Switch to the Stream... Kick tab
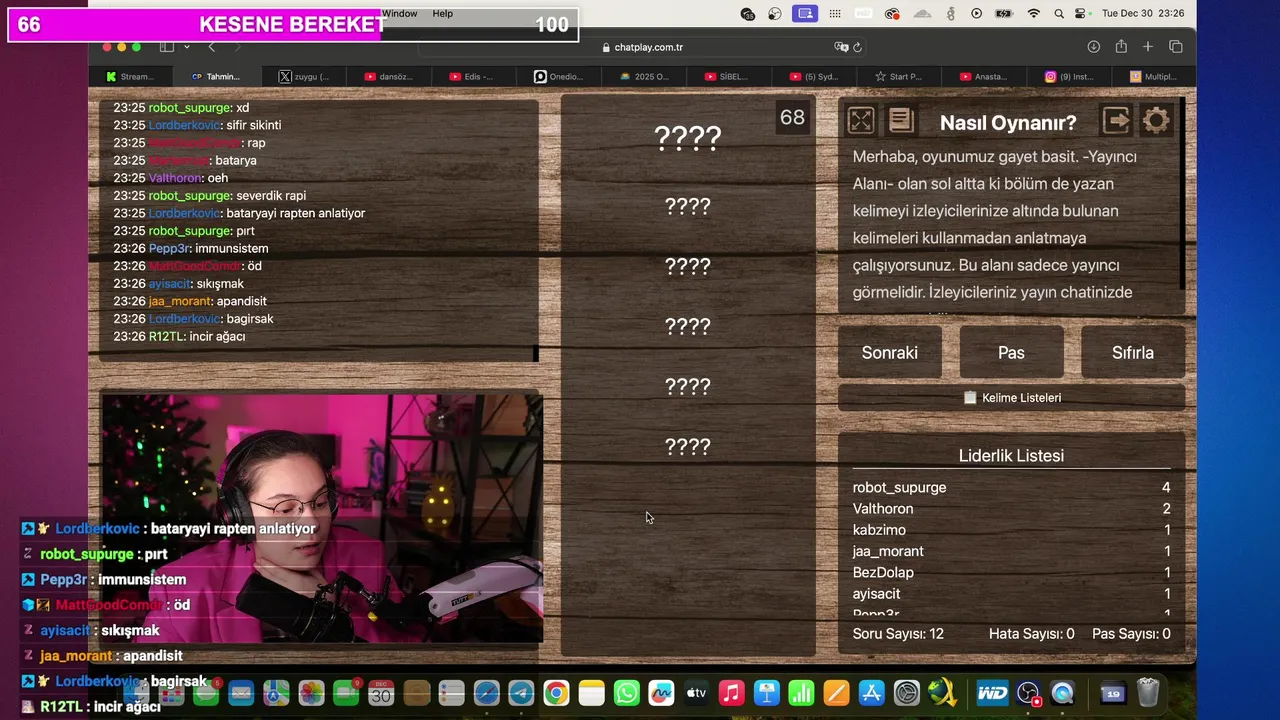This screenshot has width=1280, height=720. coord(131,76)
